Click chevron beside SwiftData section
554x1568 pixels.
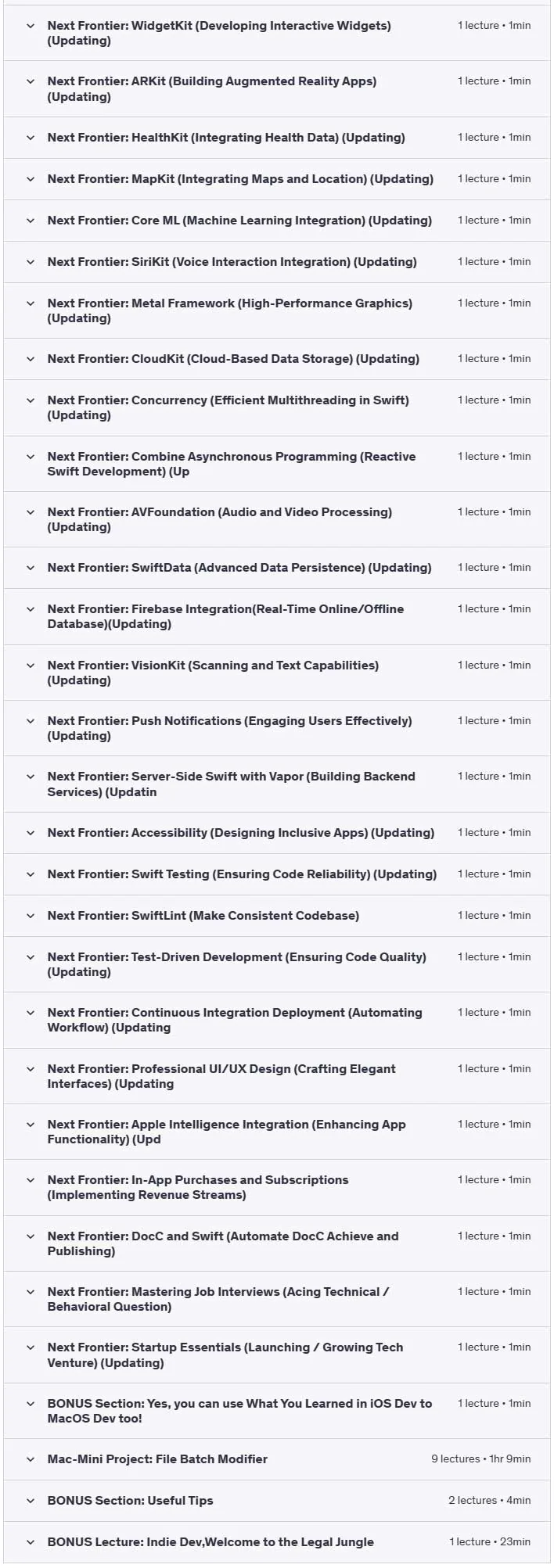[31, 568]
